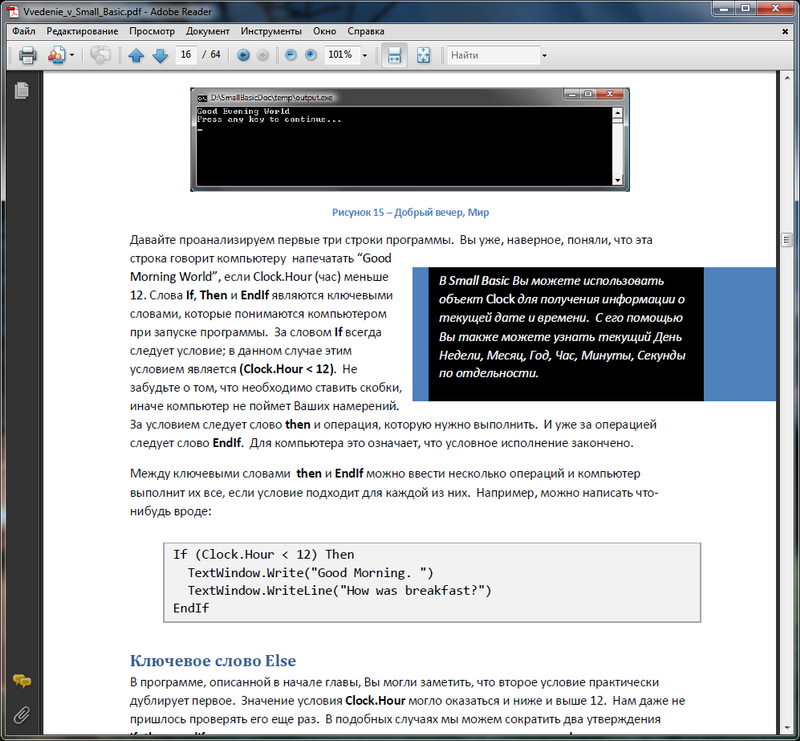Go to next page with down arrow
800x741 pixels.
click(160, 55)
